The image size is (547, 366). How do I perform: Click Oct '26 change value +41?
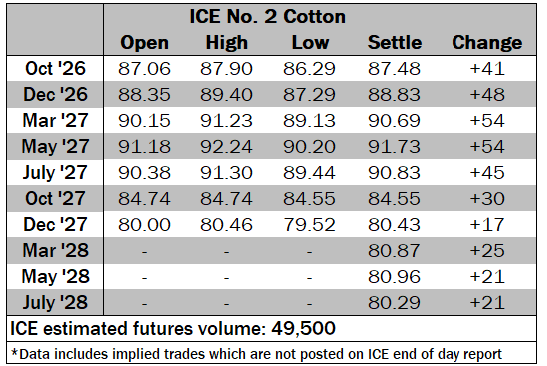click(487, 68)
